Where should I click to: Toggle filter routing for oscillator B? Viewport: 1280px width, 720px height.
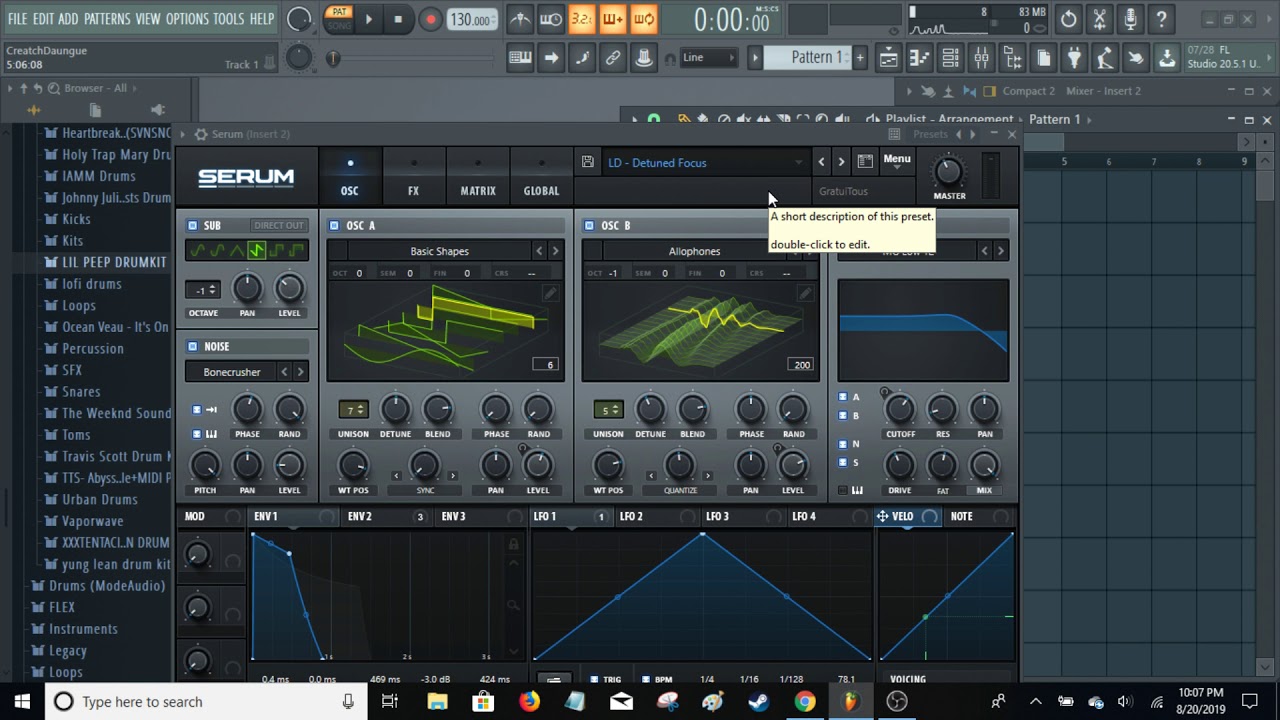[x=842, y=415]
